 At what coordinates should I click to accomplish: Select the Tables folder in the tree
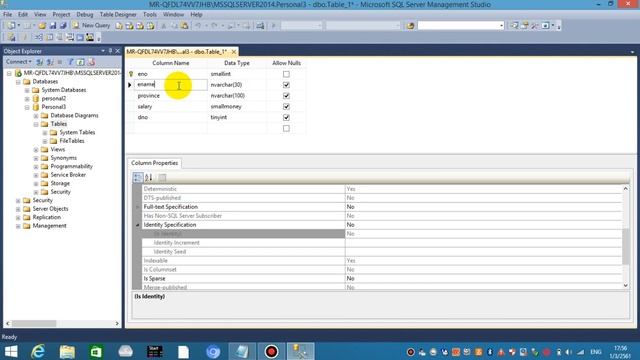[x=59, y=124]
